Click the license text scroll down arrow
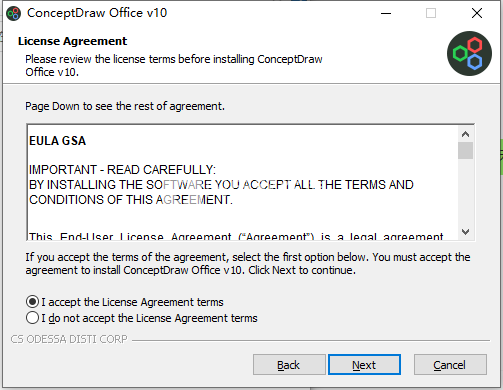The height and width of the screenshot is (390, 503). [465, 231]
